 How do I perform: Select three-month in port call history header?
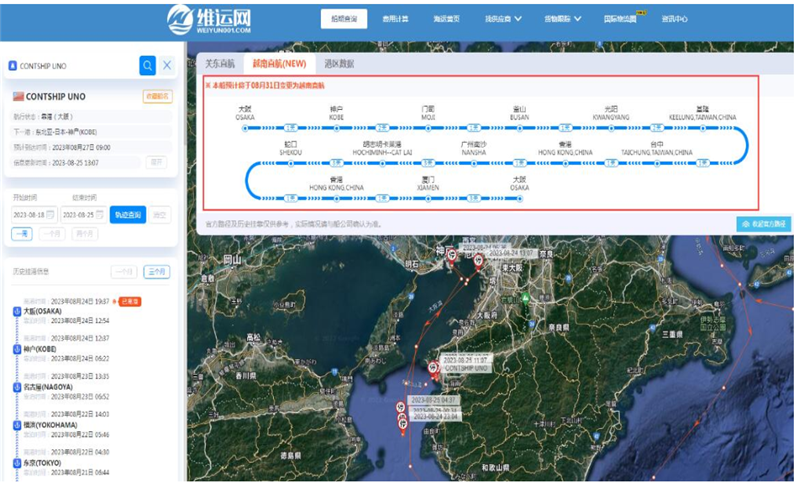pyautogui.click(x=157, y=272)
